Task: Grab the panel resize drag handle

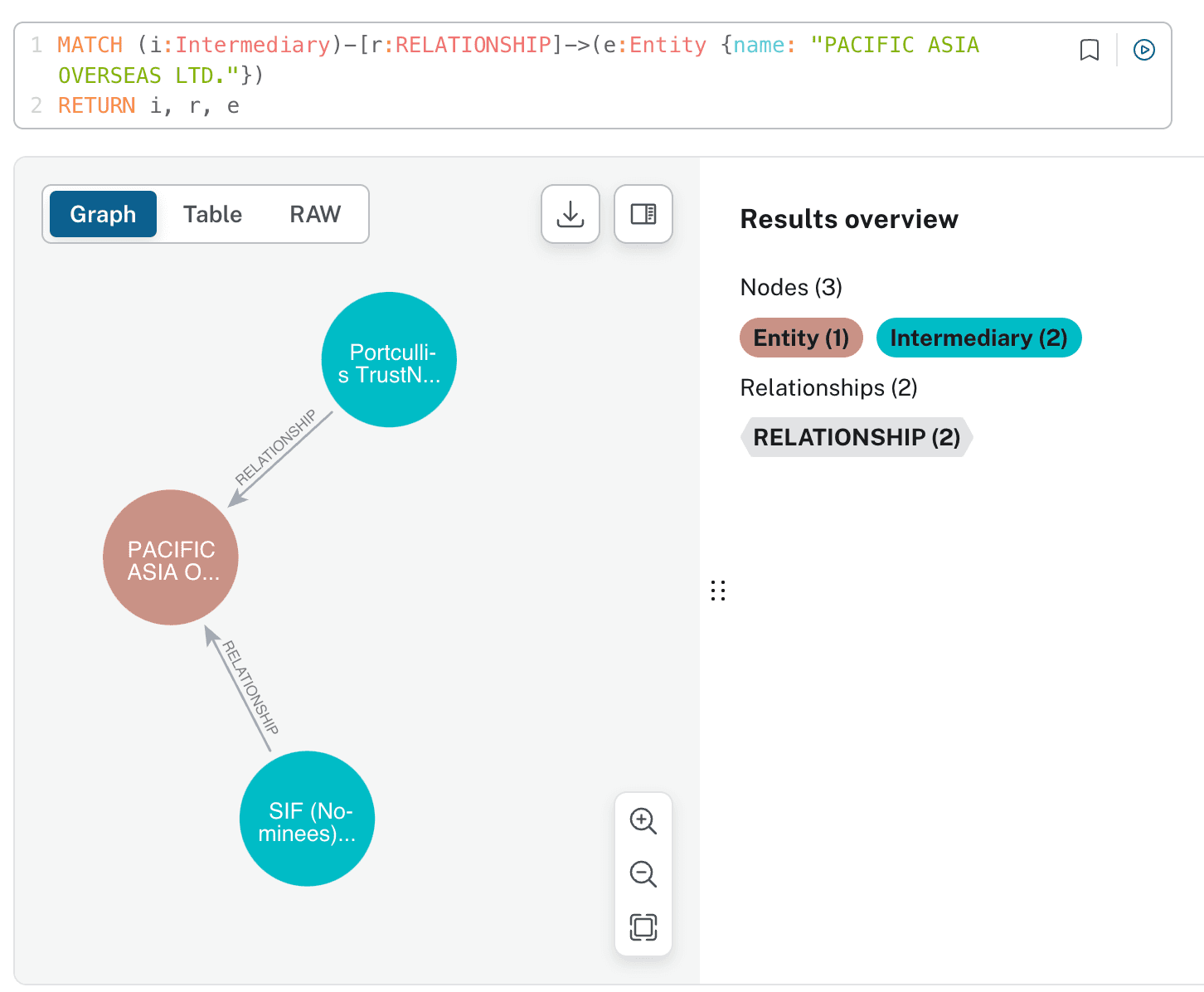Action: tap(718, 591)
